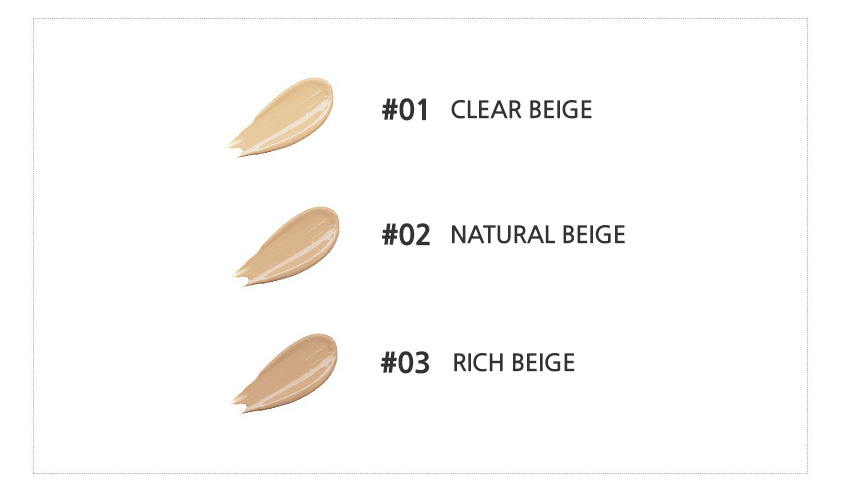850x498 pixels.
Task: Click the hash symbol before 01
Action: [x=390, y=109]
